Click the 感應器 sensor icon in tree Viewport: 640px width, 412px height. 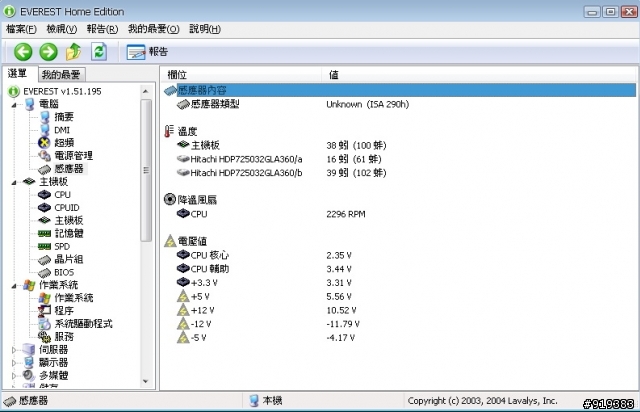(x=44, y=169)
